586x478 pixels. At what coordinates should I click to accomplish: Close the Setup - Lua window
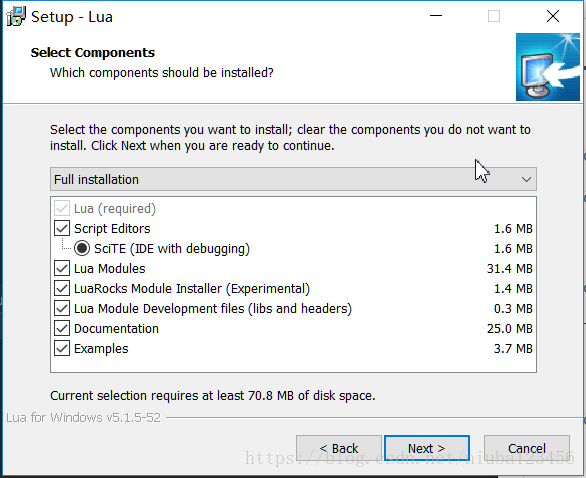point(553,16)
